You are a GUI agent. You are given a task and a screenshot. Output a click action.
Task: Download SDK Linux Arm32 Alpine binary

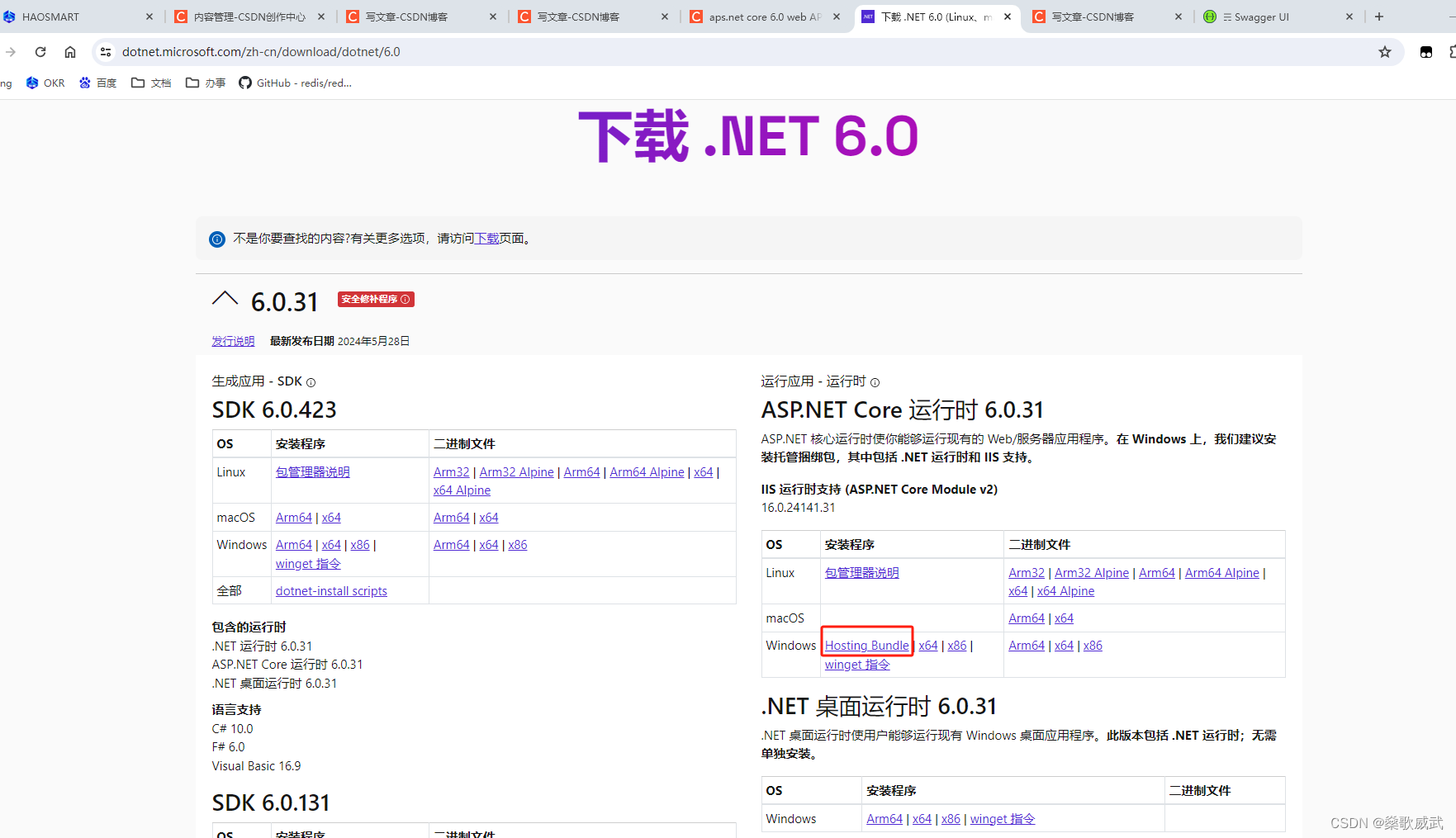pyautogui.click(x=517, y=472)
